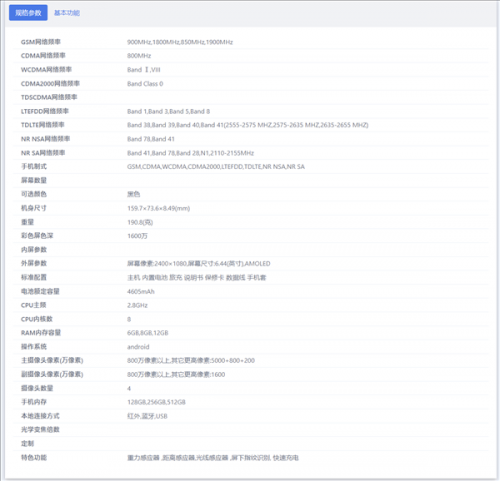Click the 900MHz,1800MHz GSM frequency value
This screenshot has width=500, height=481.
[180, 42]
